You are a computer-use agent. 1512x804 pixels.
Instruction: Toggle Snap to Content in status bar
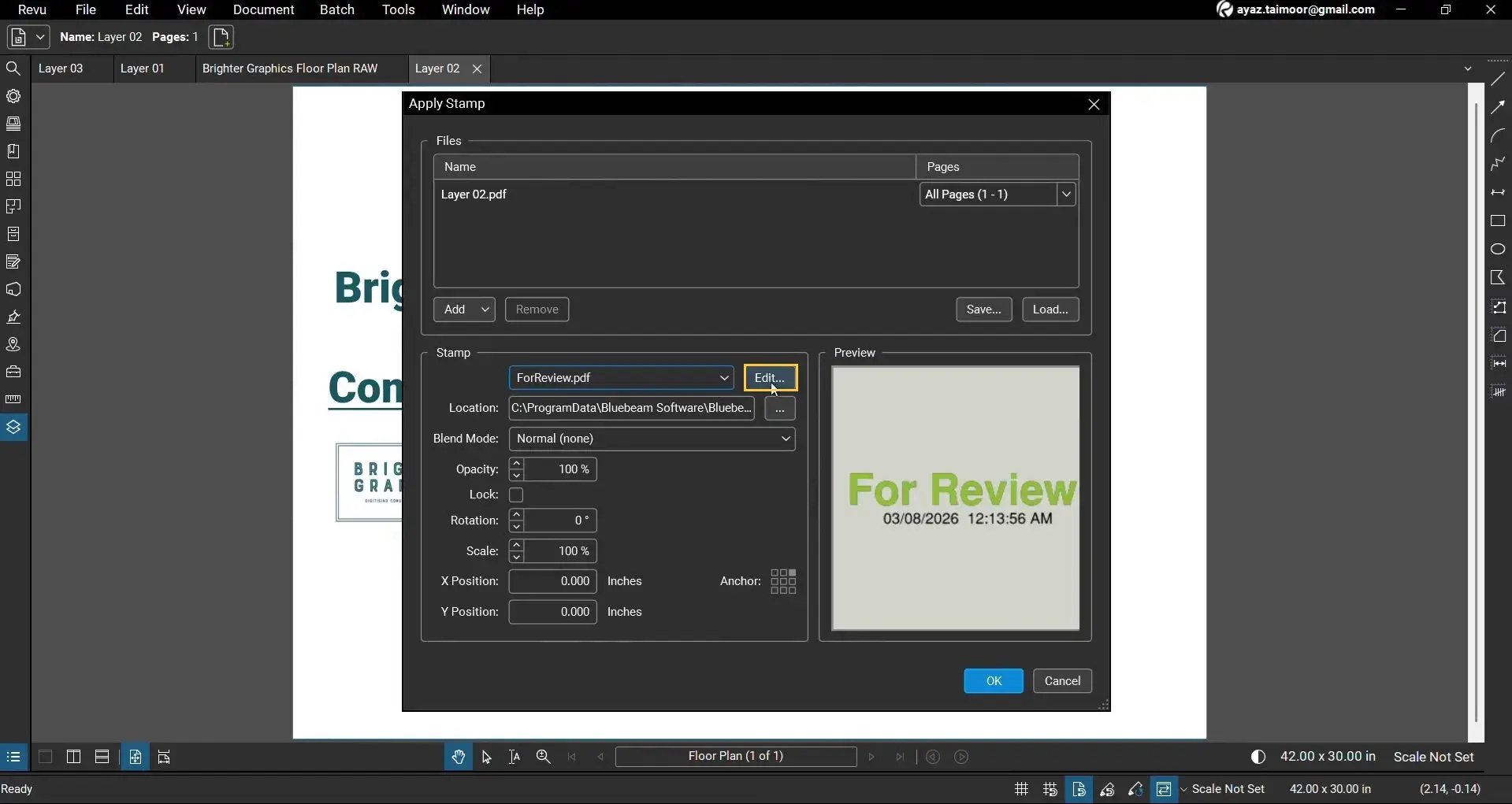tap(1079, 789)
